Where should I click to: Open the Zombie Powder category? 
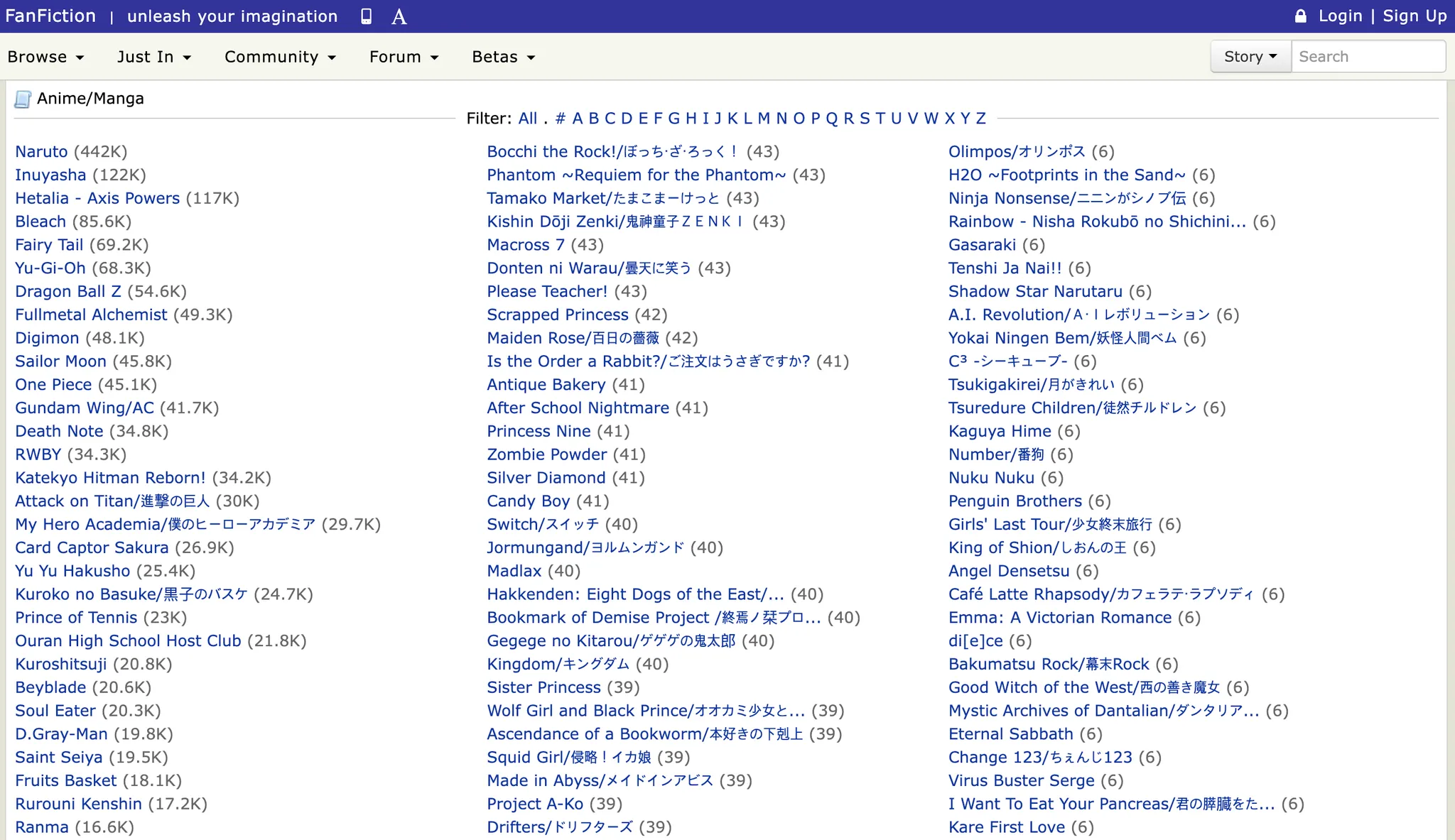pyautogui.click(x=547, y=454)
